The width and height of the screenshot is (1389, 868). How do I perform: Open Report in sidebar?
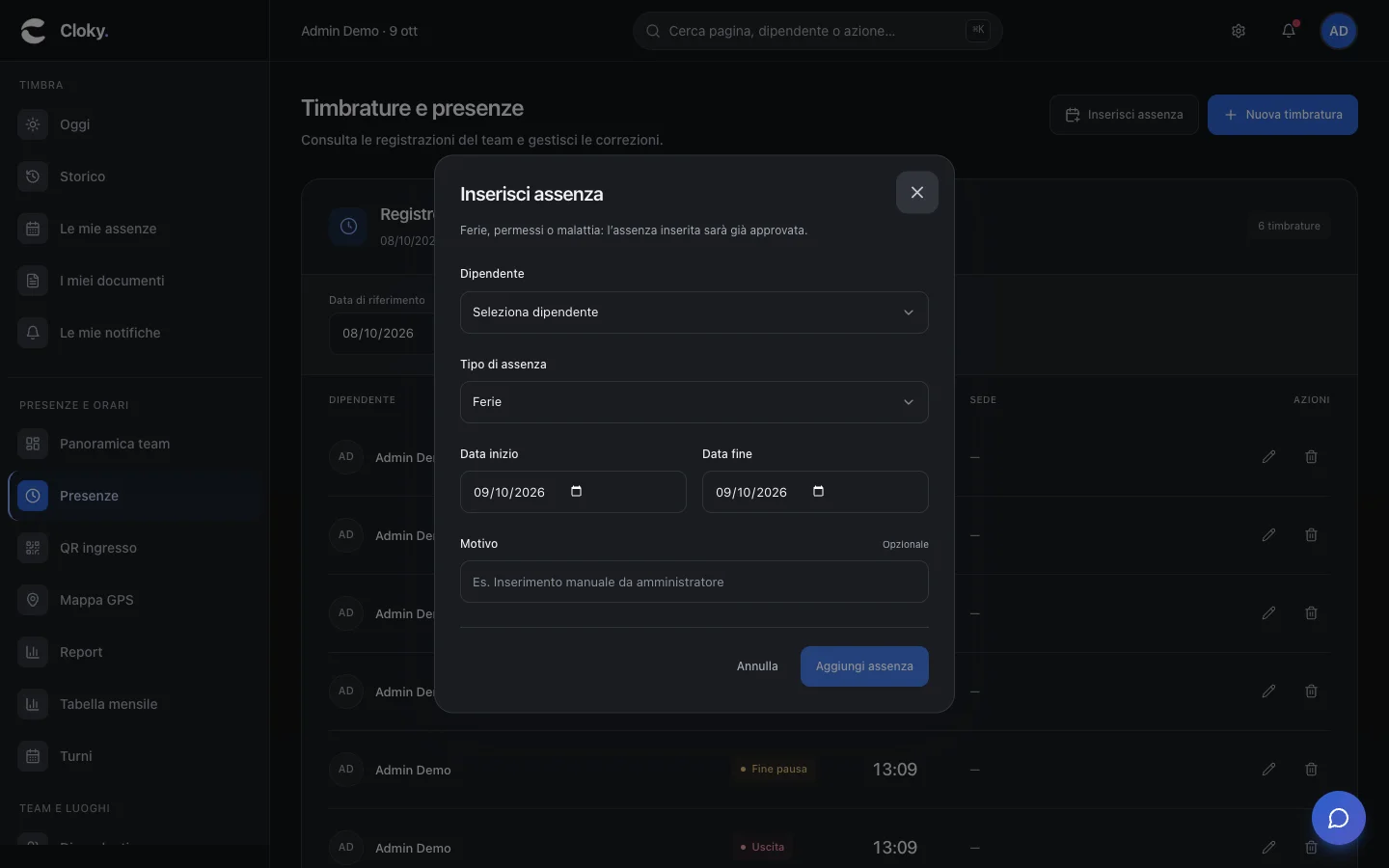(135, 652)
